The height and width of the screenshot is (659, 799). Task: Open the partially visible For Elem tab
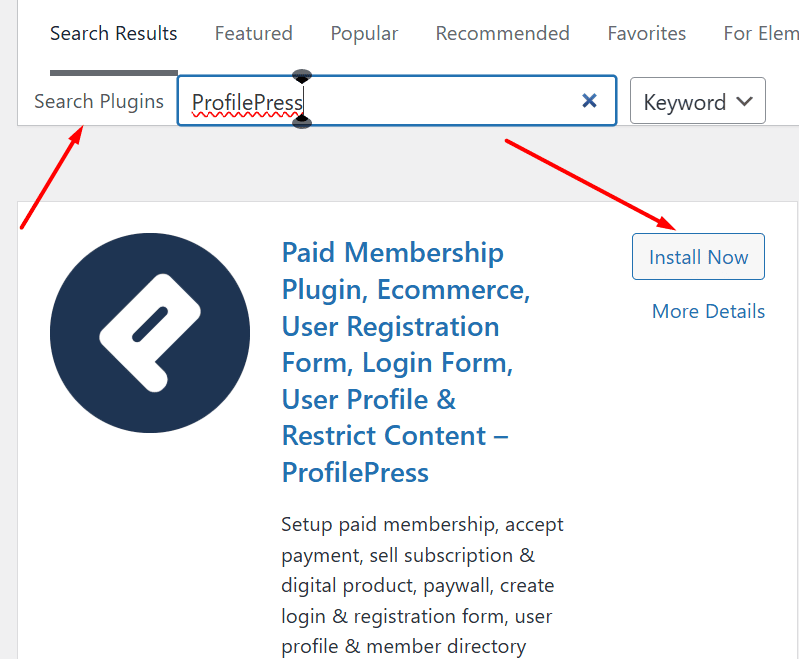point(760,34)
